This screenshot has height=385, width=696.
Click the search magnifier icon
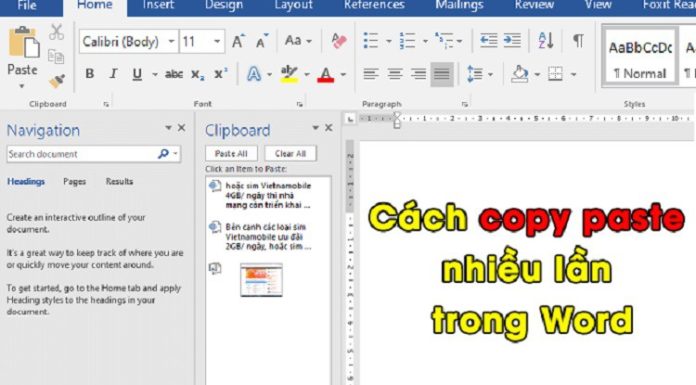(163, 154)
